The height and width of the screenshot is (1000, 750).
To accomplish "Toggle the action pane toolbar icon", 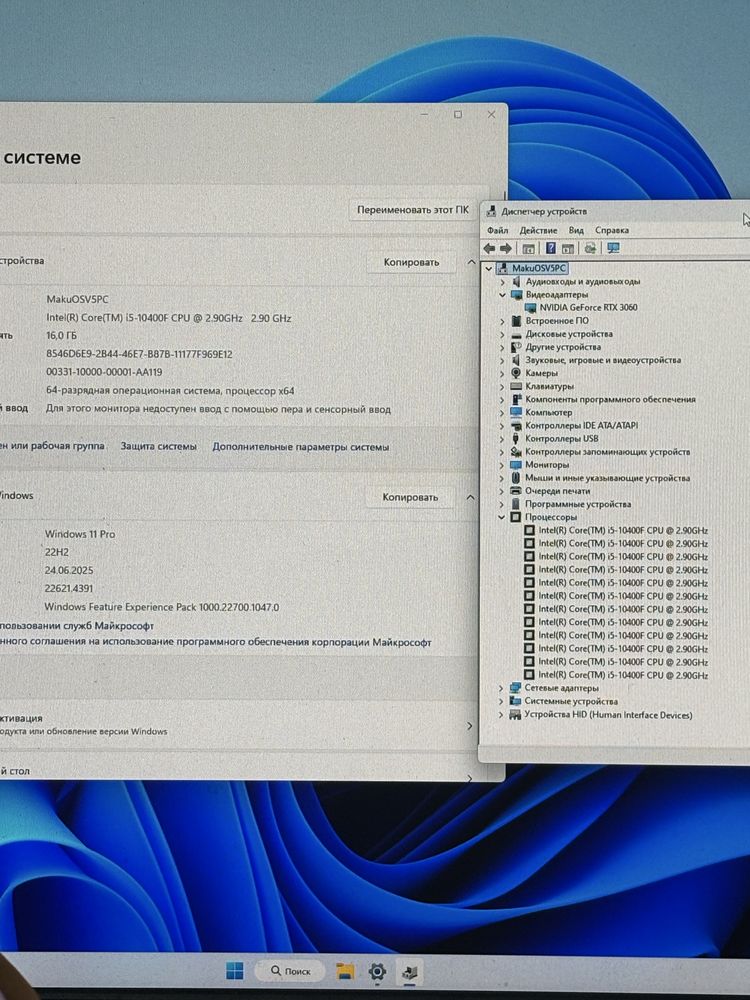I will 568,248.
